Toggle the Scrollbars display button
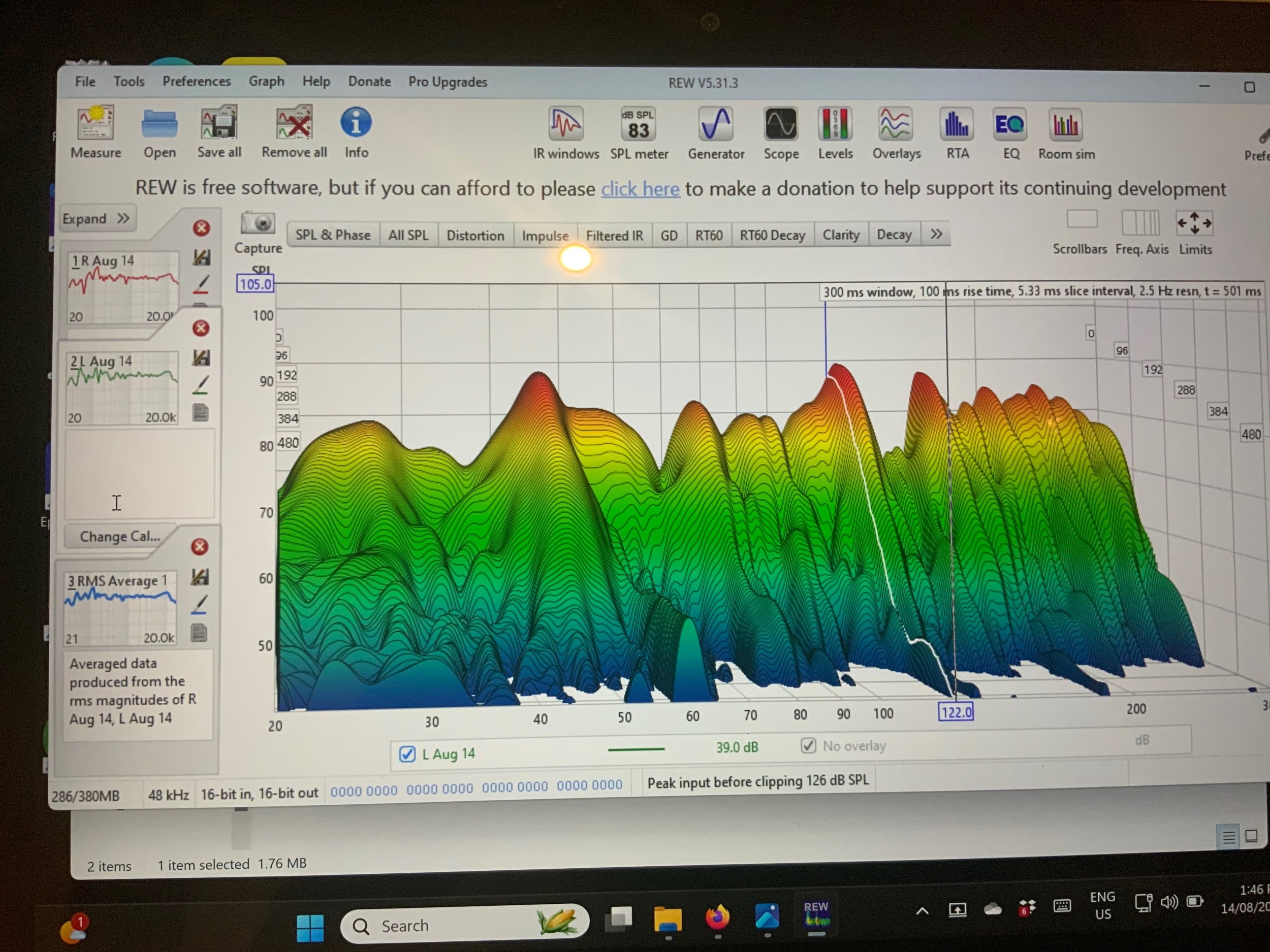This screenshot has width=1270, height=952. (1082, 220)
